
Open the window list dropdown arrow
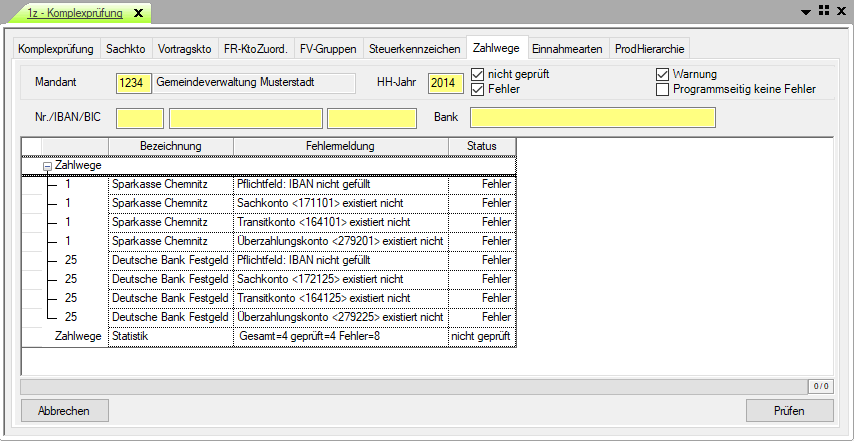806,11
